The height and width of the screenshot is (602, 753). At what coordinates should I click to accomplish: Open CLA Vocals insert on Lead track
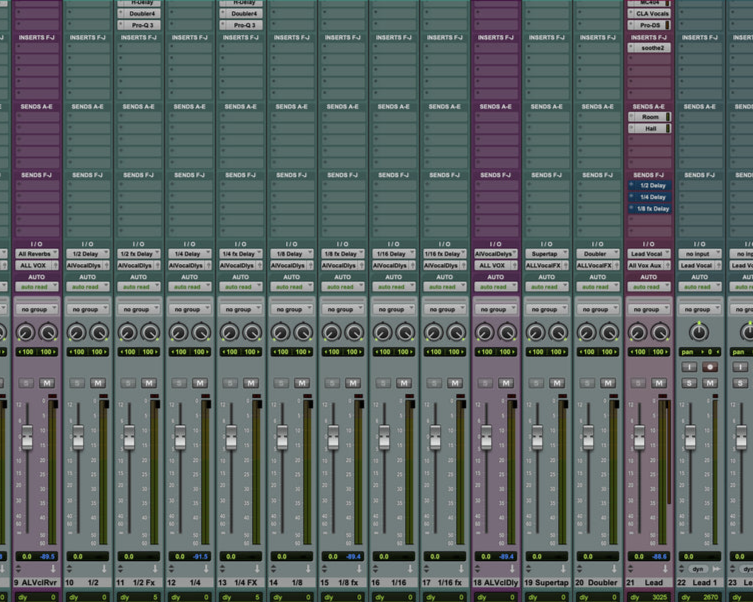click(x=649, y=13)
